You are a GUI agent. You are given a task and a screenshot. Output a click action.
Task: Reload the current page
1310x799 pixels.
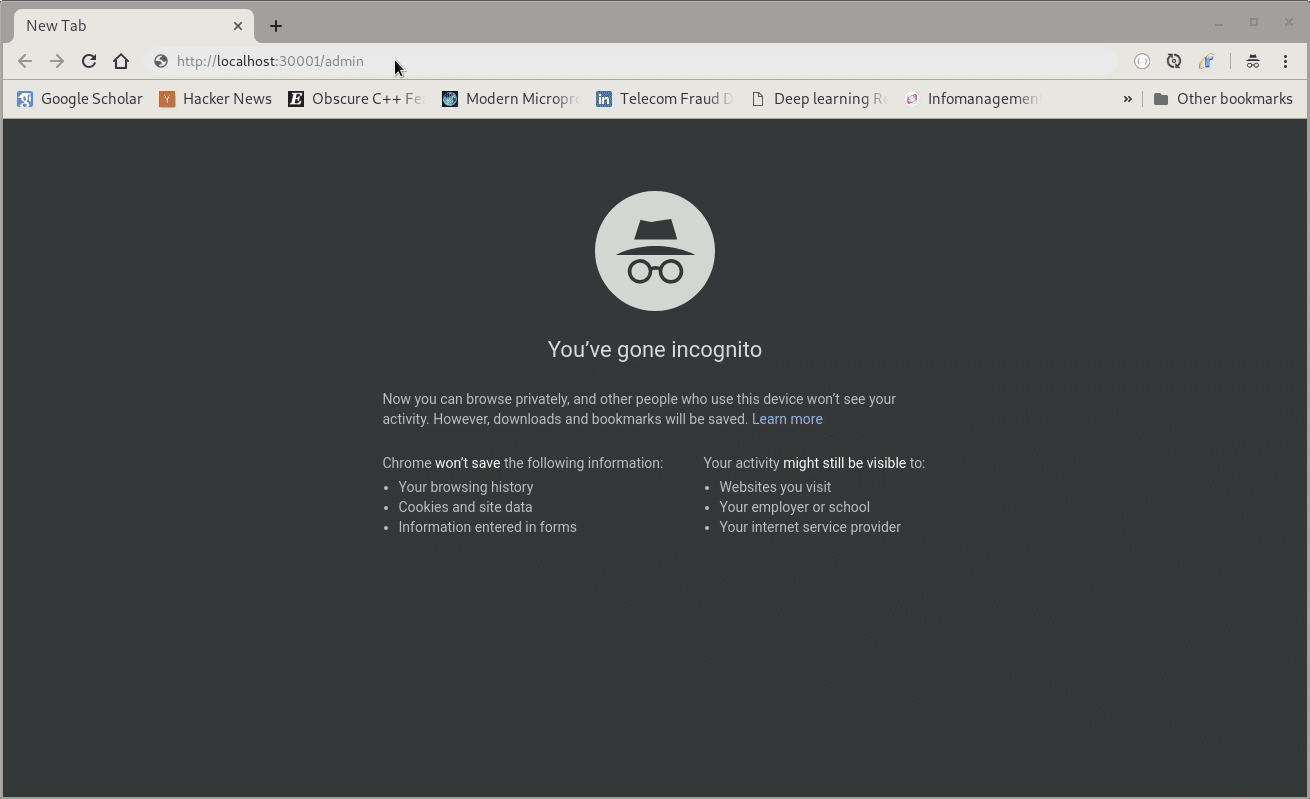click(x=89, y=61)
